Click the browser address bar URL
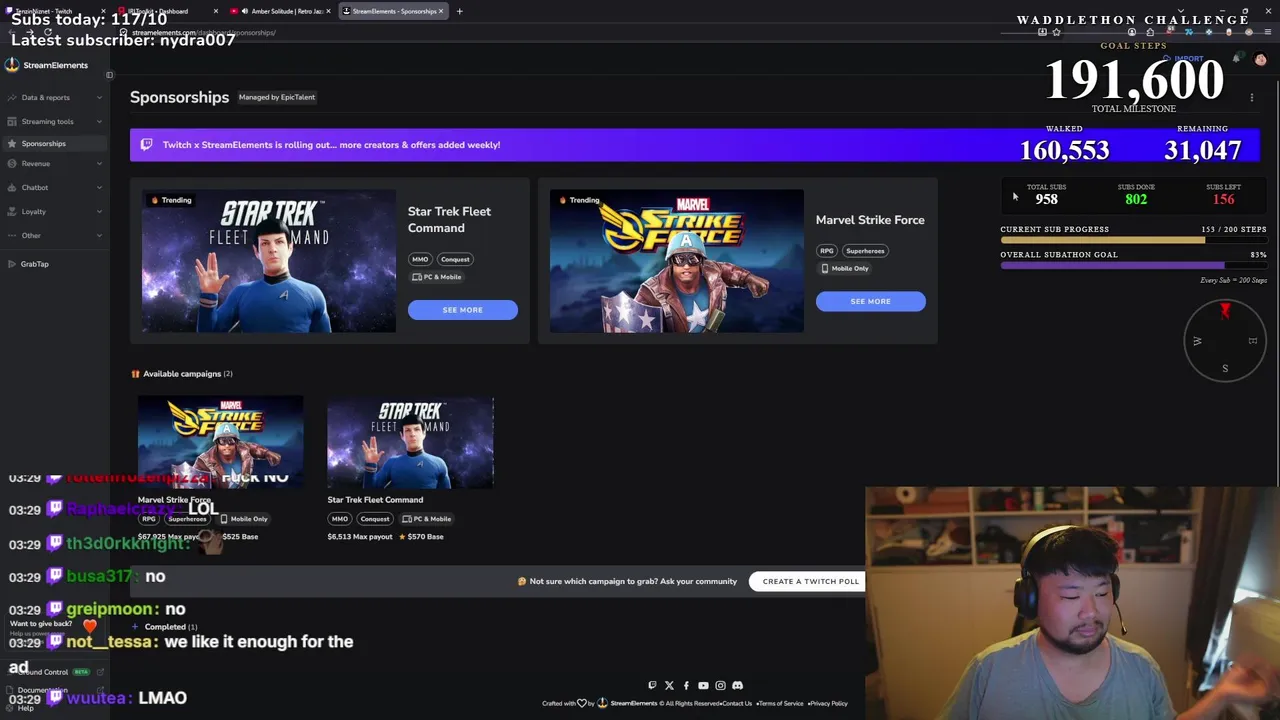 click(x=204, y=32)
